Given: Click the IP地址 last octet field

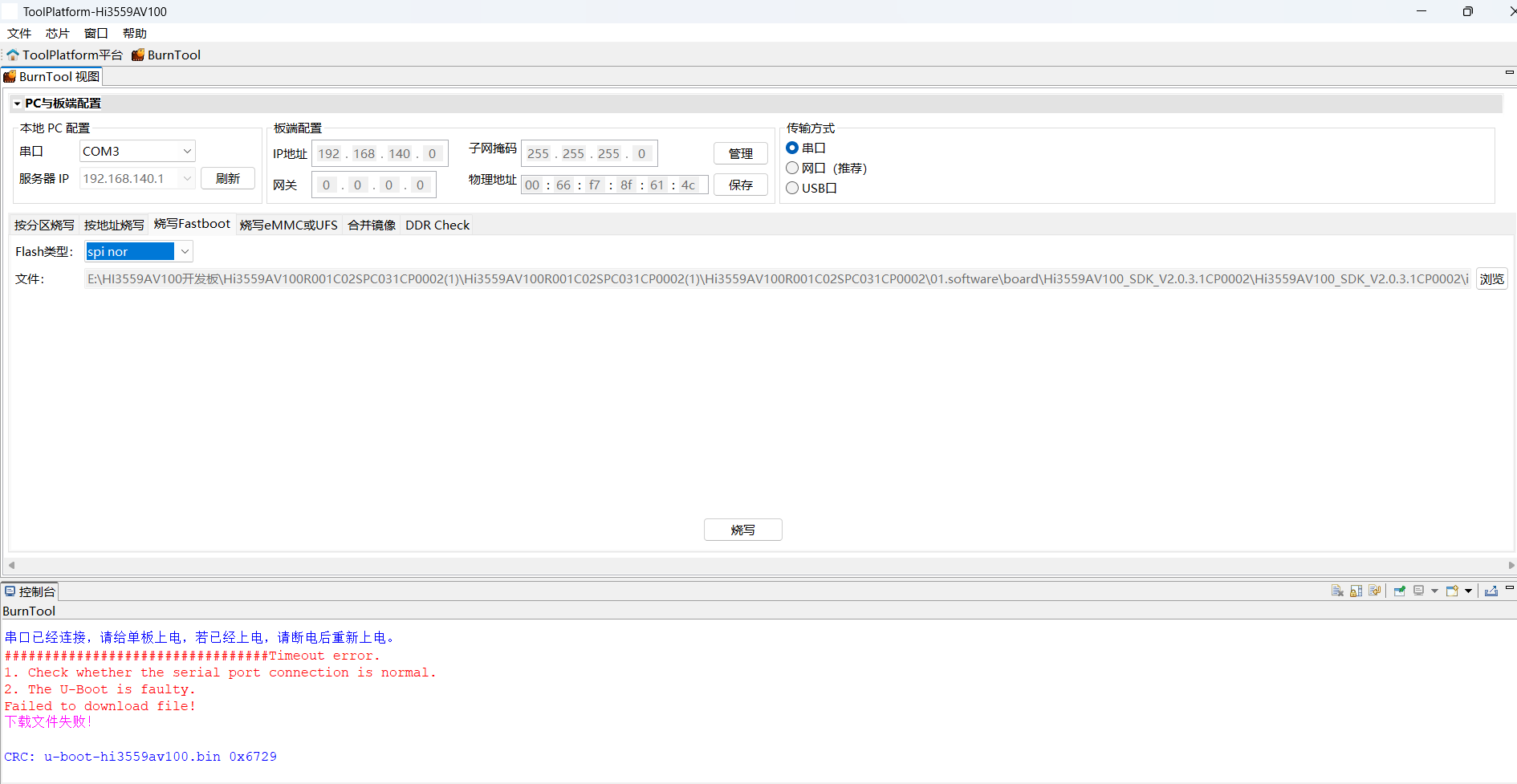Looking at the screenshot, I should pyautogui.click(x=432, y=153).
